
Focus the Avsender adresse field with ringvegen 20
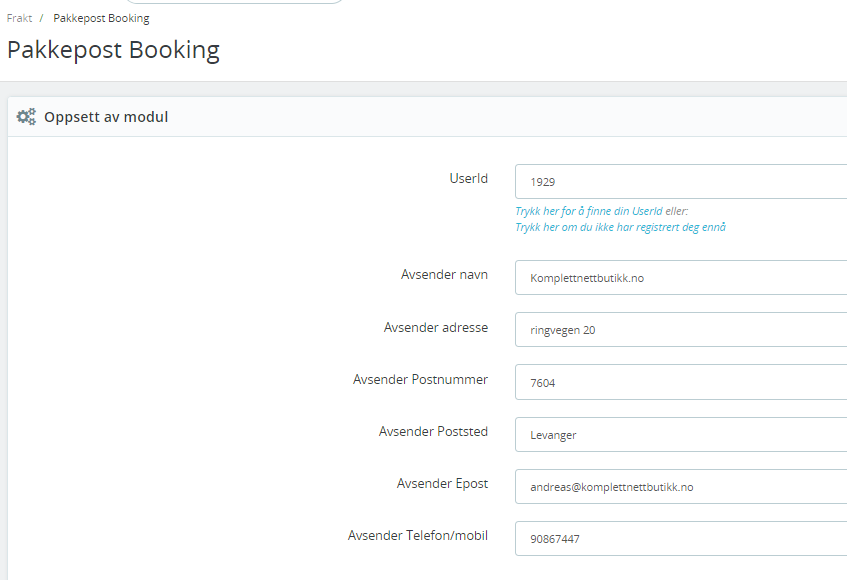click(681, 329)
